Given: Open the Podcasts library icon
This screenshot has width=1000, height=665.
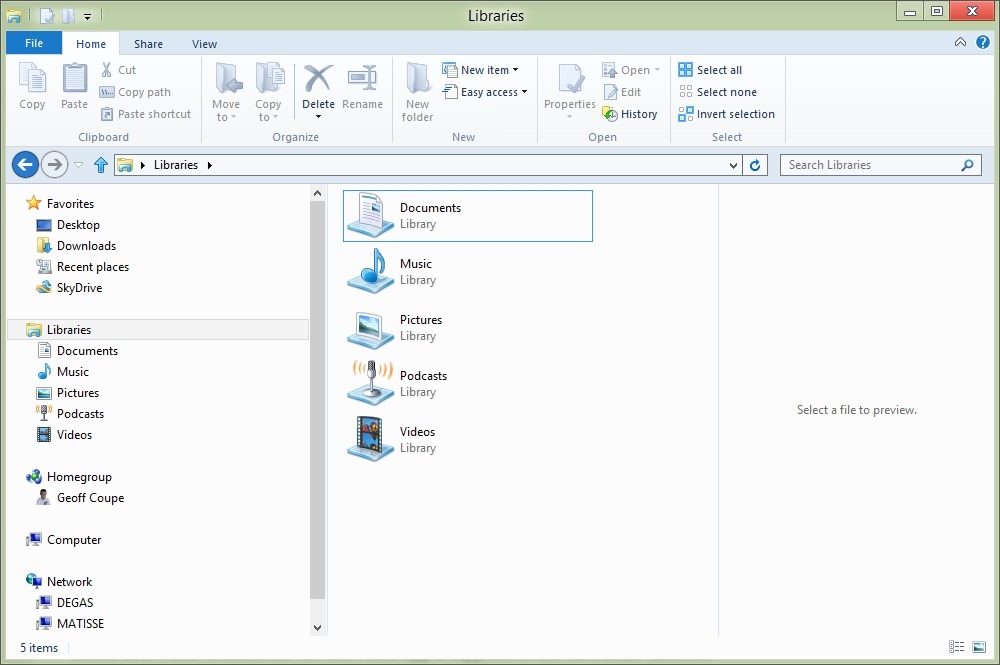Looking at the screenshot, I should tap(370, 383).
